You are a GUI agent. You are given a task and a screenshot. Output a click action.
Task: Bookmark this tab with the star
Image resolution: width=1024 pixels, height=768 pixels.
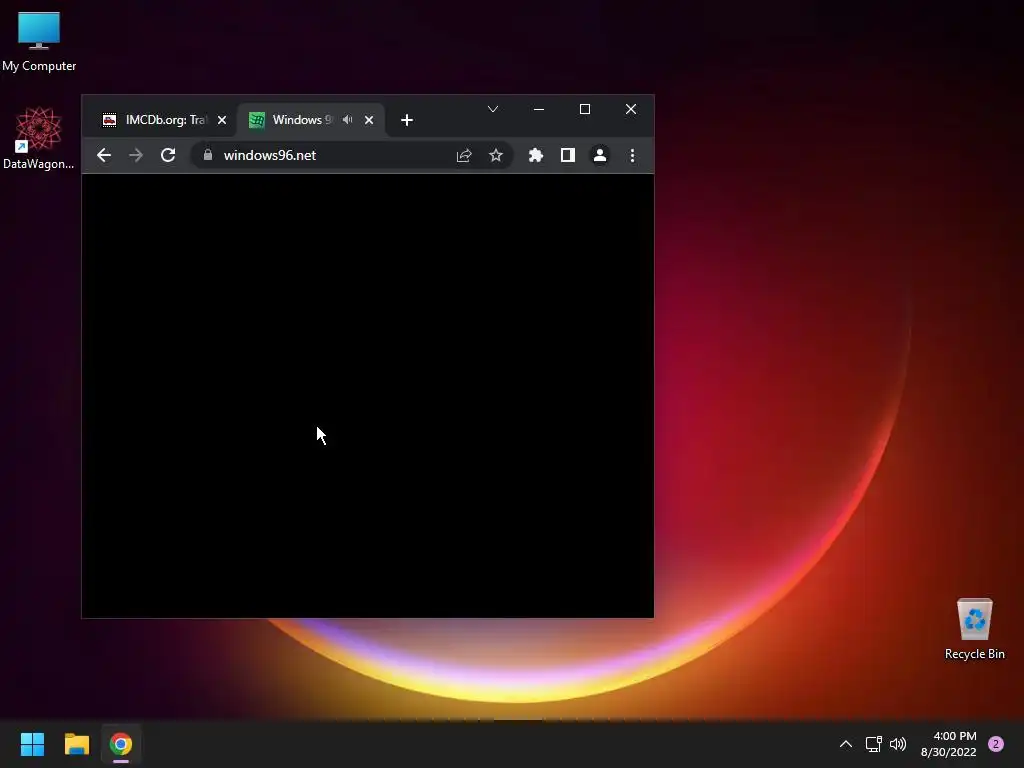coord(496,155)
